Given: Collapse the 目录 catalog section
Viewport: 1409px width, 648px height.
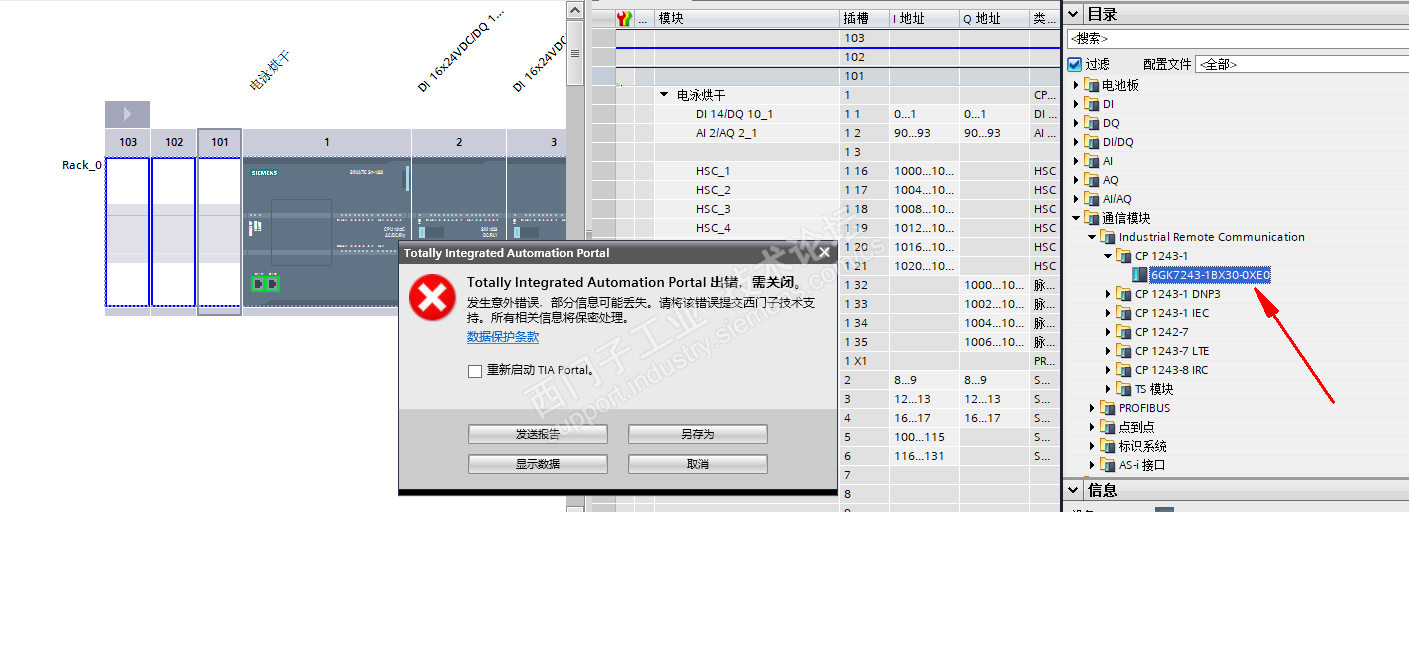Looking at the screenshot, I should coord(1074,15).
